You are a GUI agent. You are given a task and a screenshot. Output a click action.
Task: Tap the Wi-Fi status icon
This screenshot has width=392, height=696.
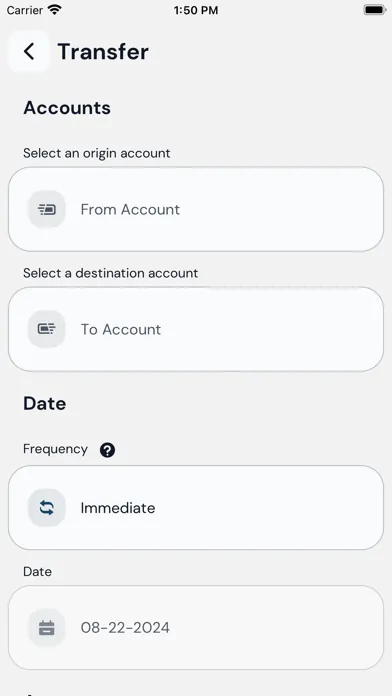55,10
